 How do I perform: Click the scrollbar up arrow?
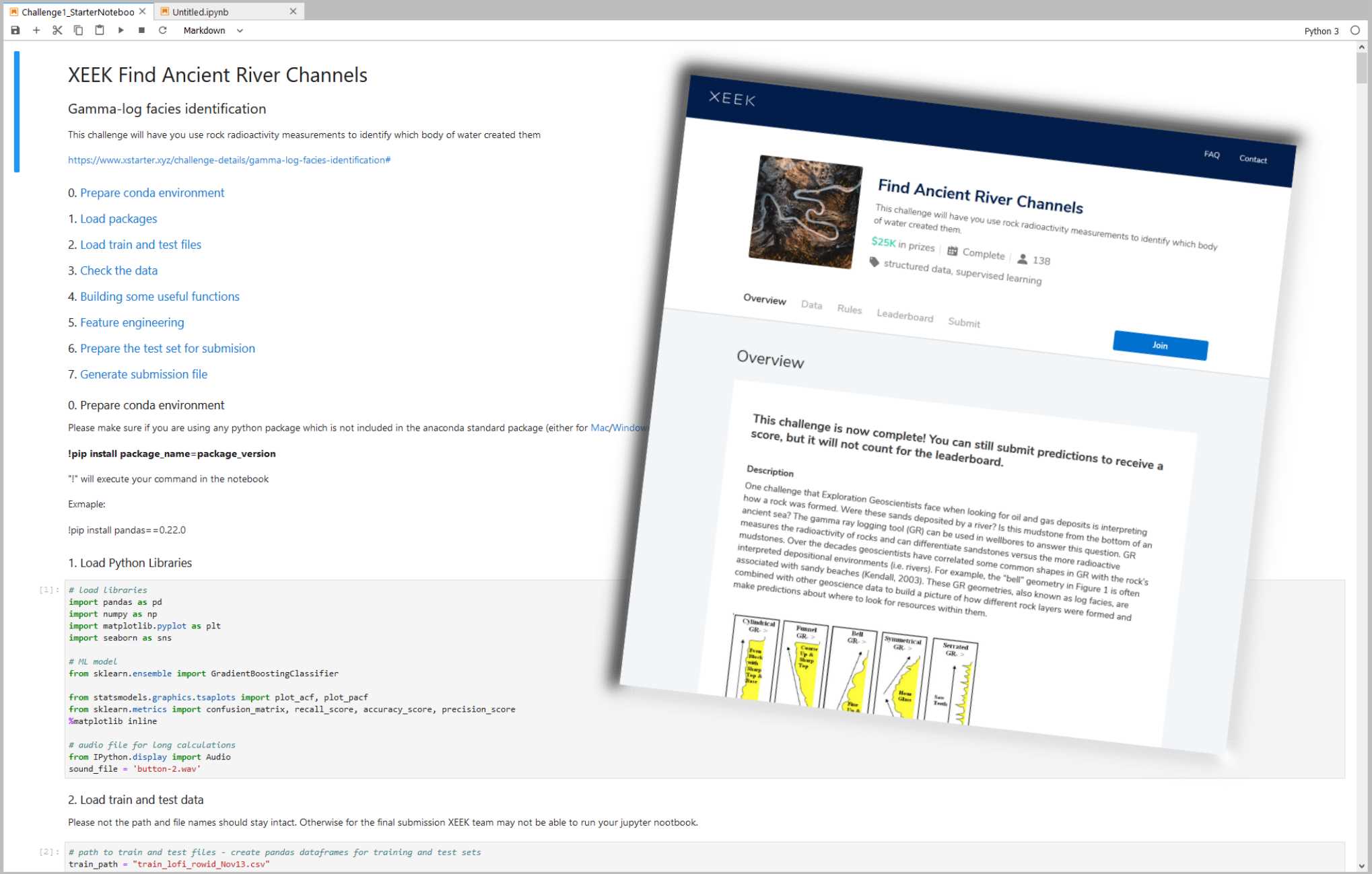pyautogui.click(x=1361, y=47)
